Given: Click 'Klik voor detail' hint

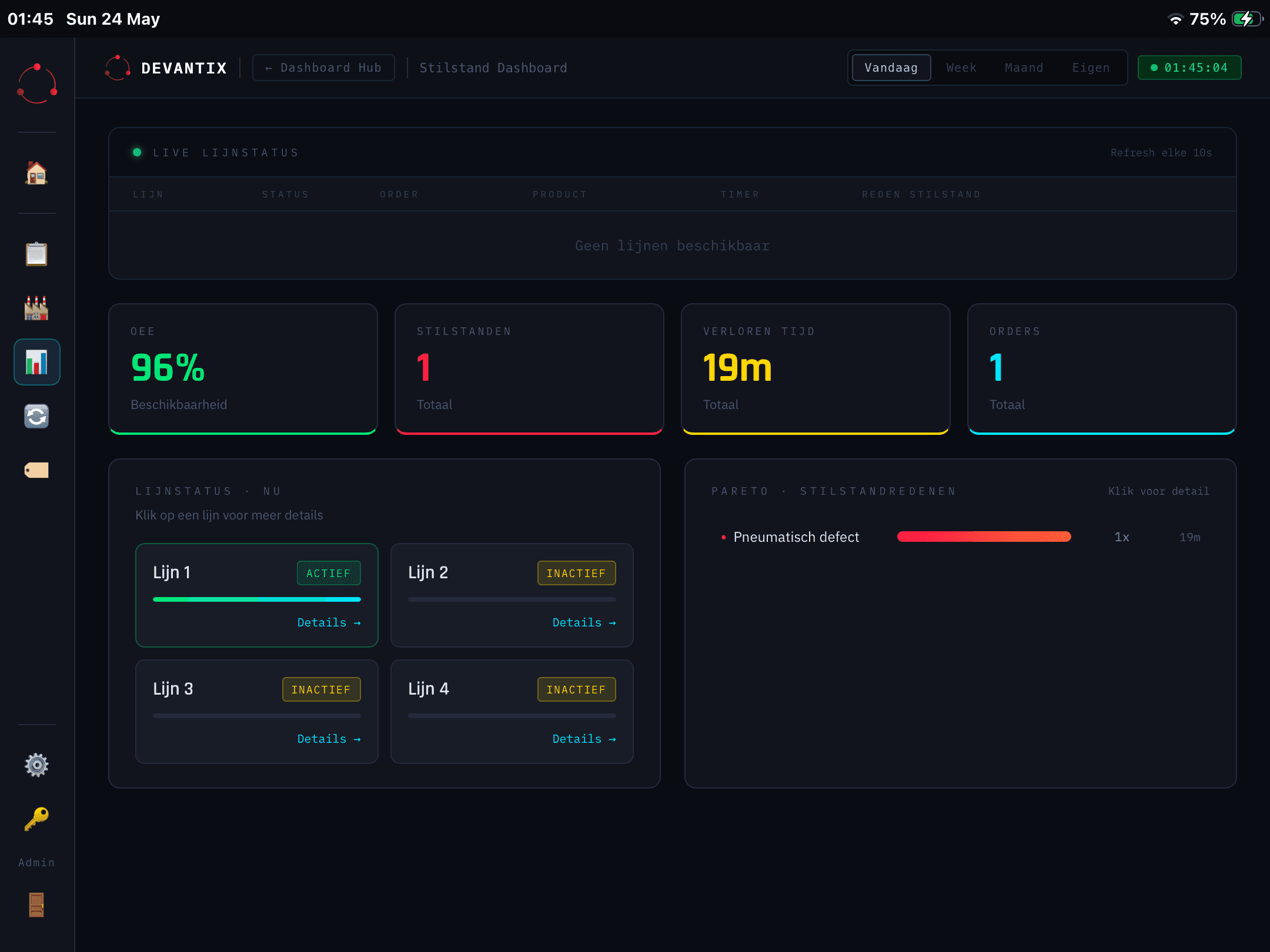Looking at the screenshot, I should coord(1158,491).
